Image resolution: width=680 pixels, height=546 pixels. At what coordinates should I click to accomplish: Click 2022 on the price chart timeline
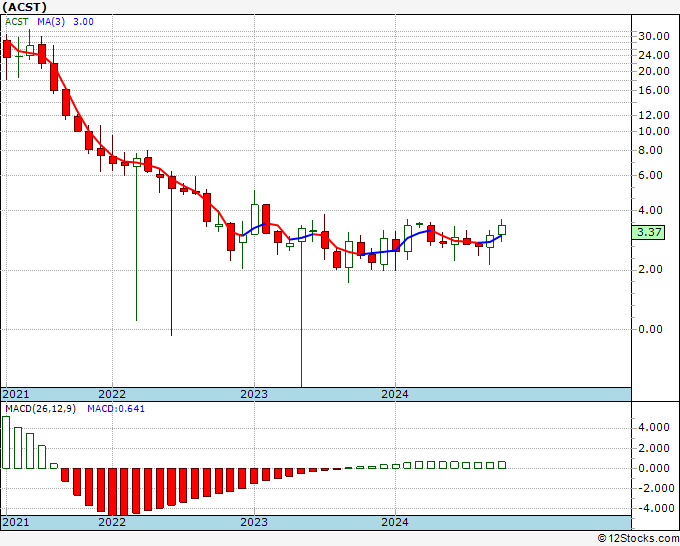pos(112,394)
